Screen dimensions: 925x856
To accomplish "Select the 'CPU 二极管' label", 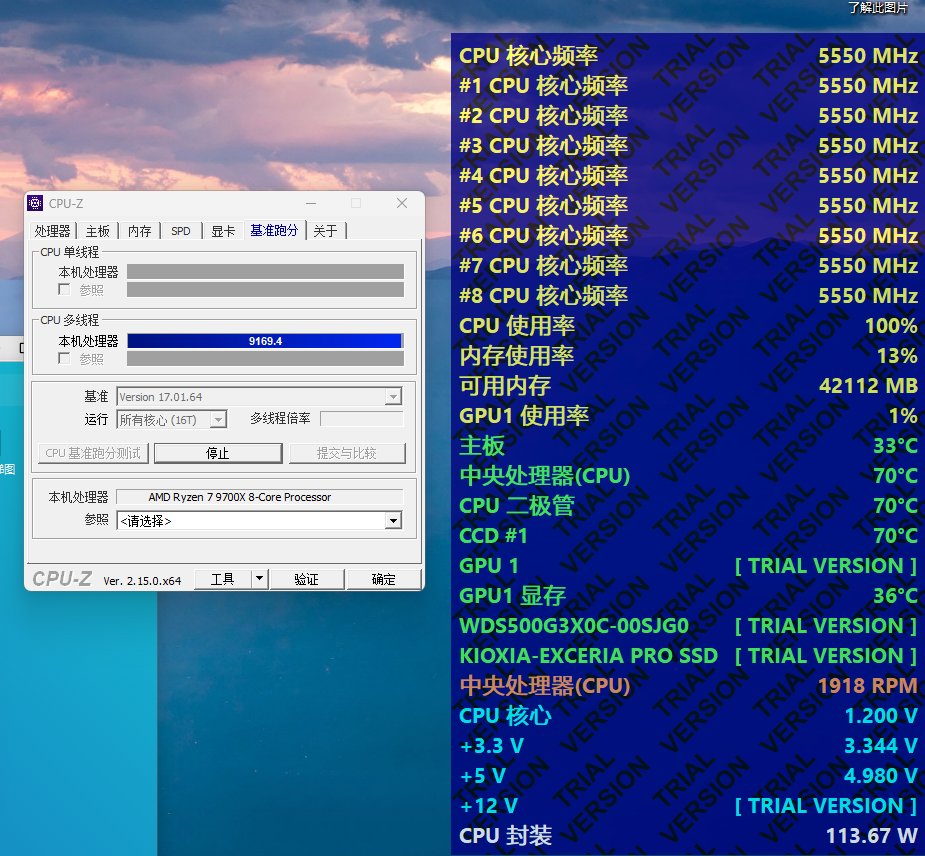I will click(x=517, y=506).
